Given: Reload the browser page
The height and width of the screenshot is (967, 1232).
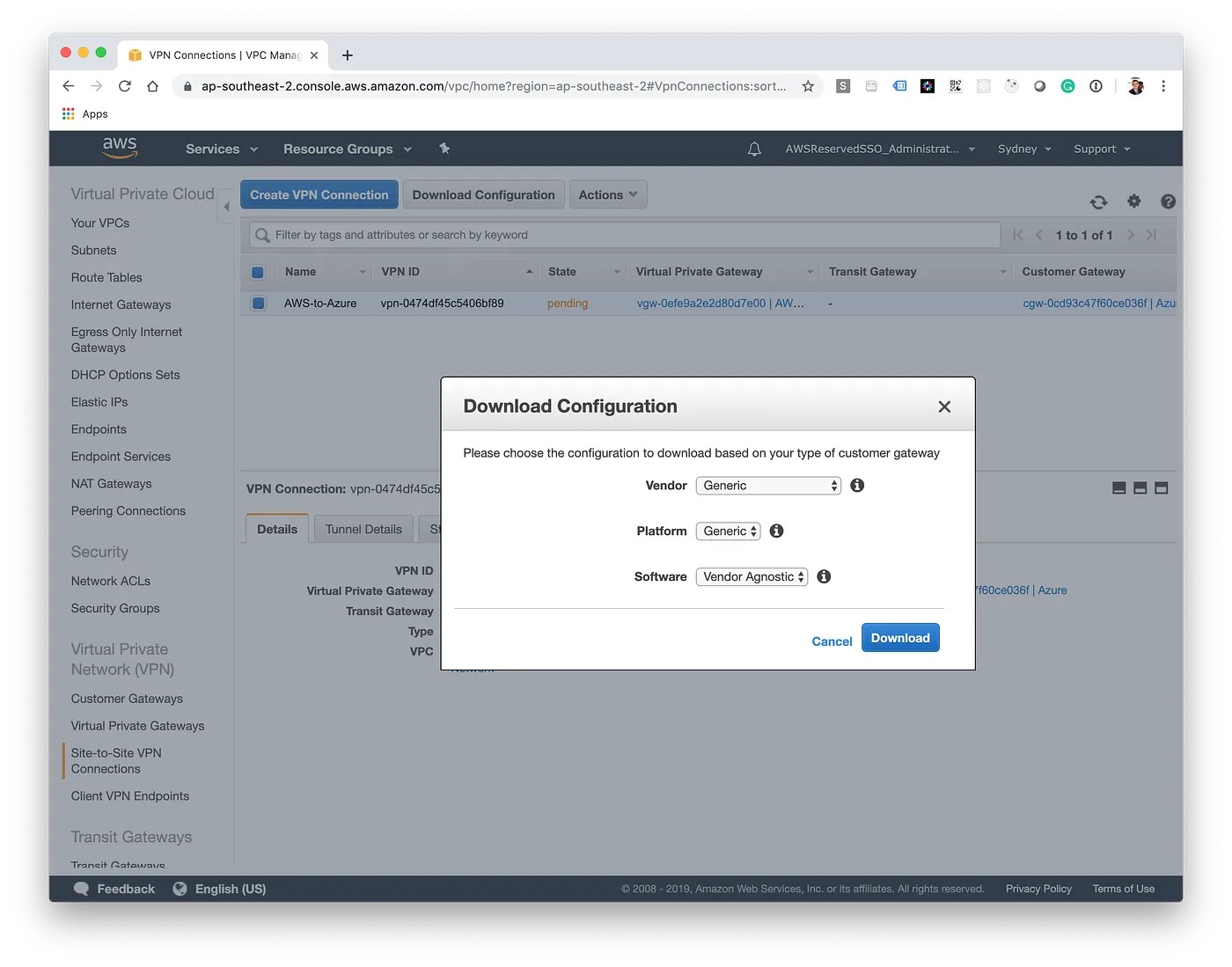Looking at the screenshot, I should coord(124,86).
